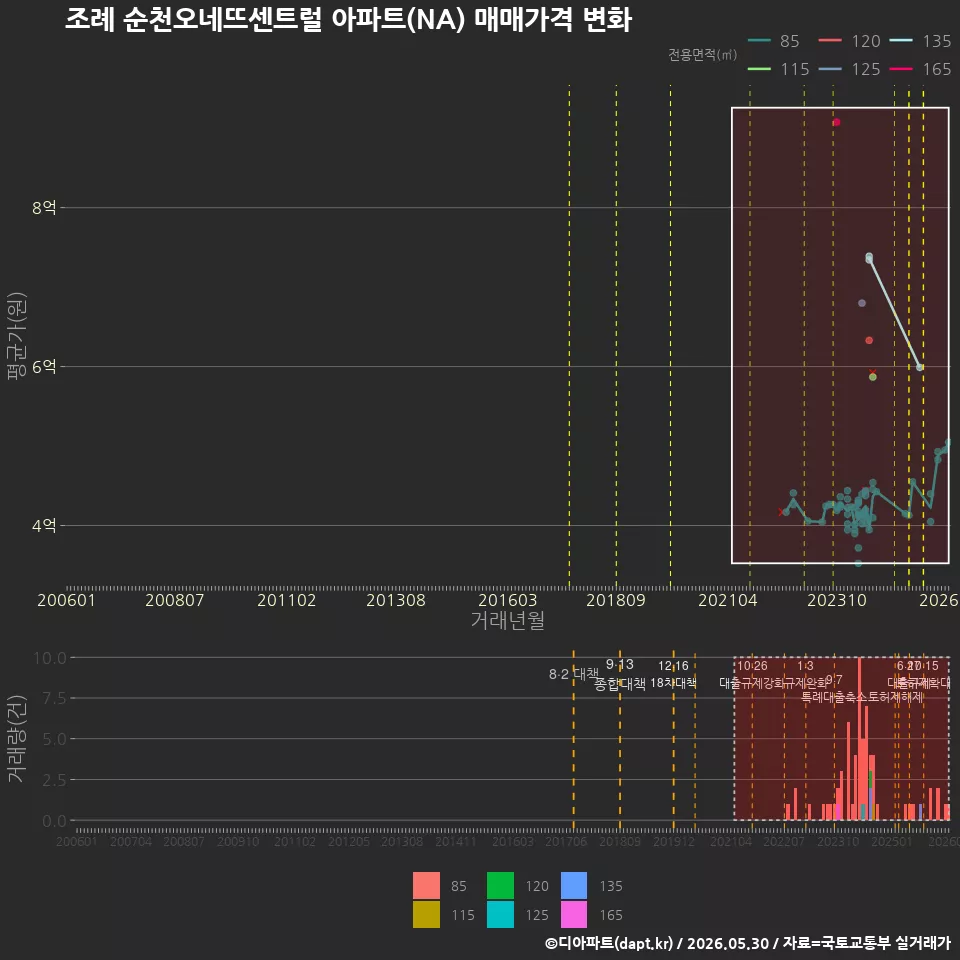Select the green 120 swatch in bottom legend
The height and width of the screenshot is (960, 960).
point(500,885)
